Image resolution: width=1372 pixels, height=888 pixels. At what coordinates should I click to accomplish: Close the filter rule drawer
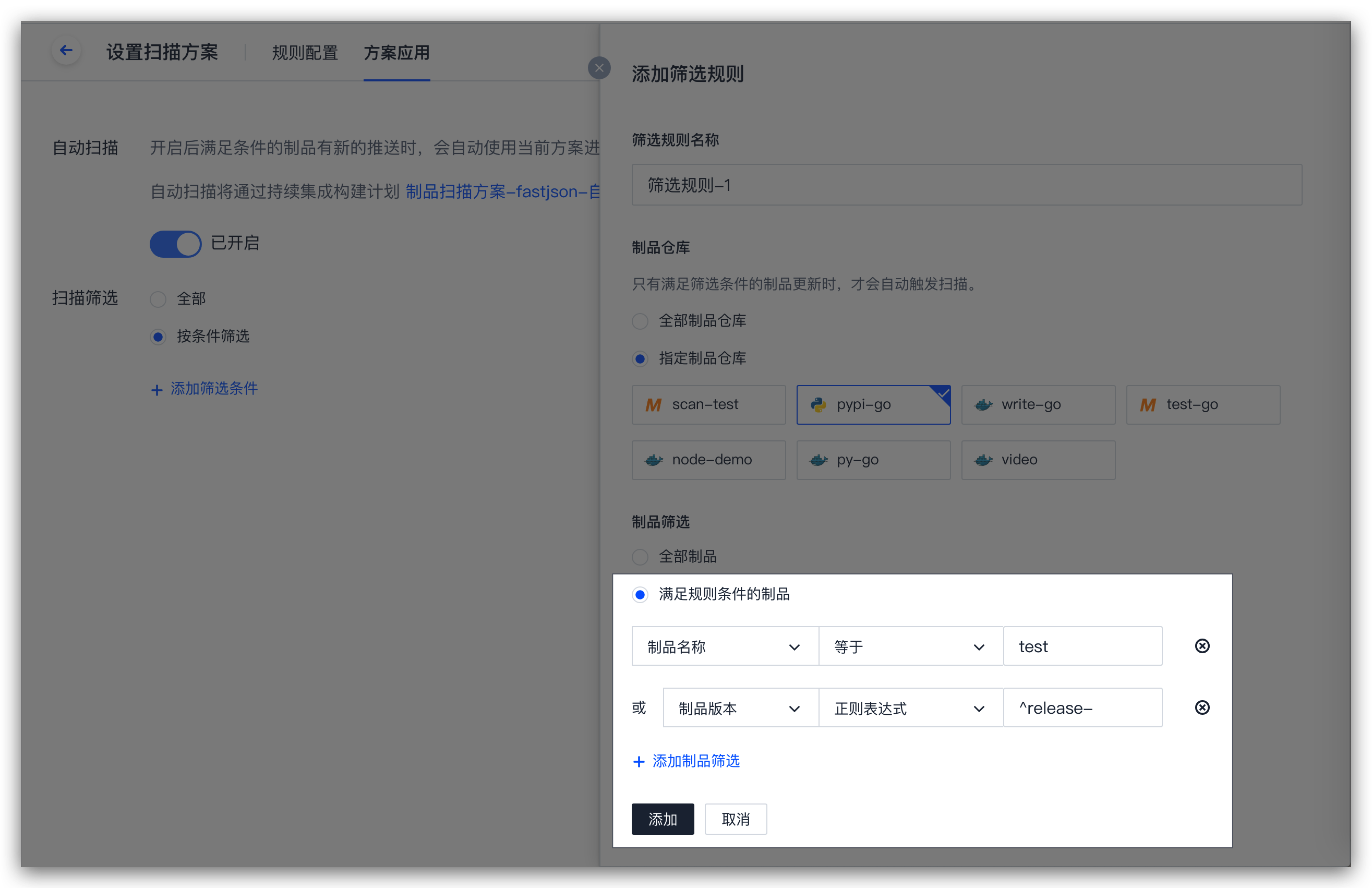pos(599,68)
